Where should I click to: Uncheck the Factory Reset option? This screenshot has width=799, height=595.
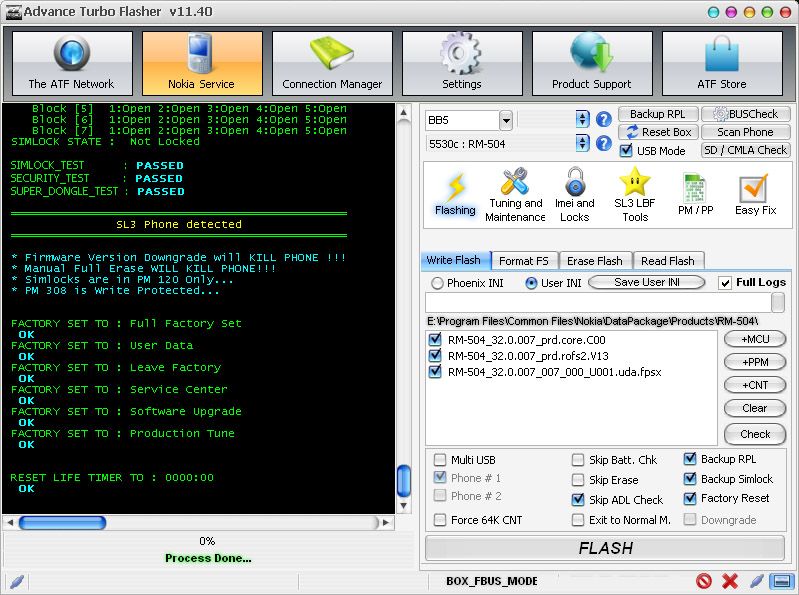click(691, 498)
